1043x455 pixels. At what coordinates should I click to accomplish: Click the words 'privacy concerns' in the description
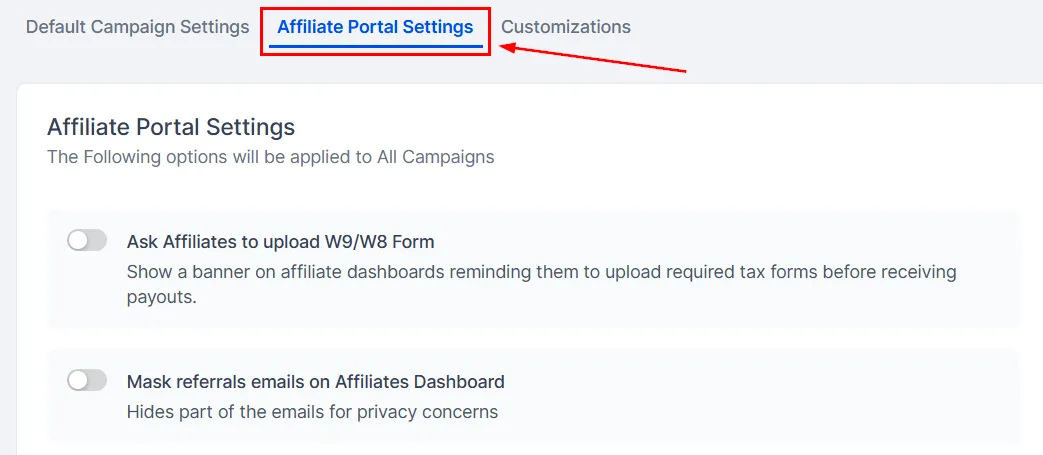[428, 412]
